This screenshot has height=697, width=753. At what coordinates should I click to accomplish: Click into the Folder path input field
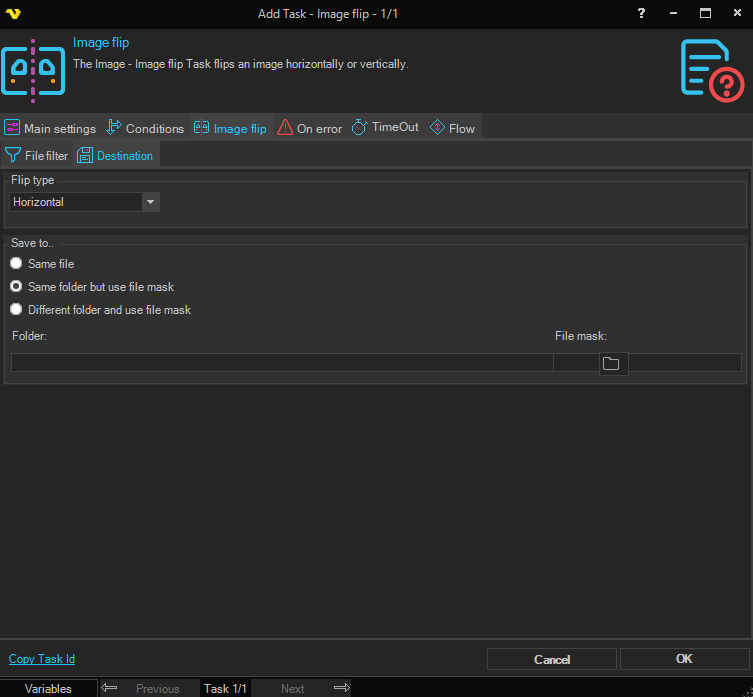[x=281, y=363]
